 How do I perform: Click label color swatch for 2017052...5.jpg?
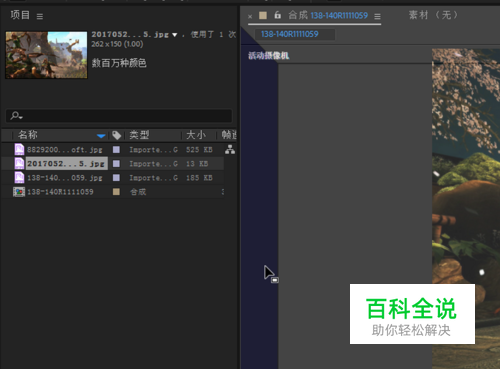click(x=116, y=163)
